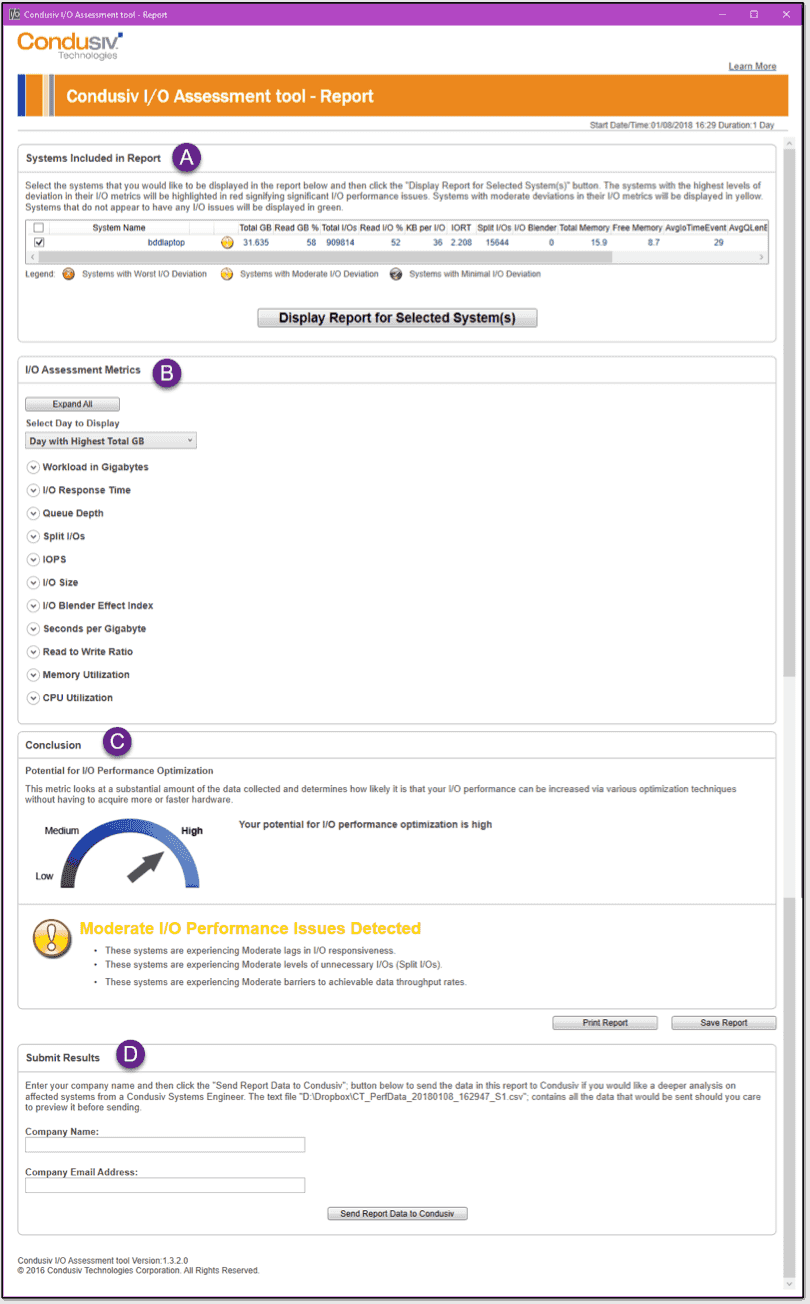Click the table's scroll-right arrow

[x=762, y=256]
